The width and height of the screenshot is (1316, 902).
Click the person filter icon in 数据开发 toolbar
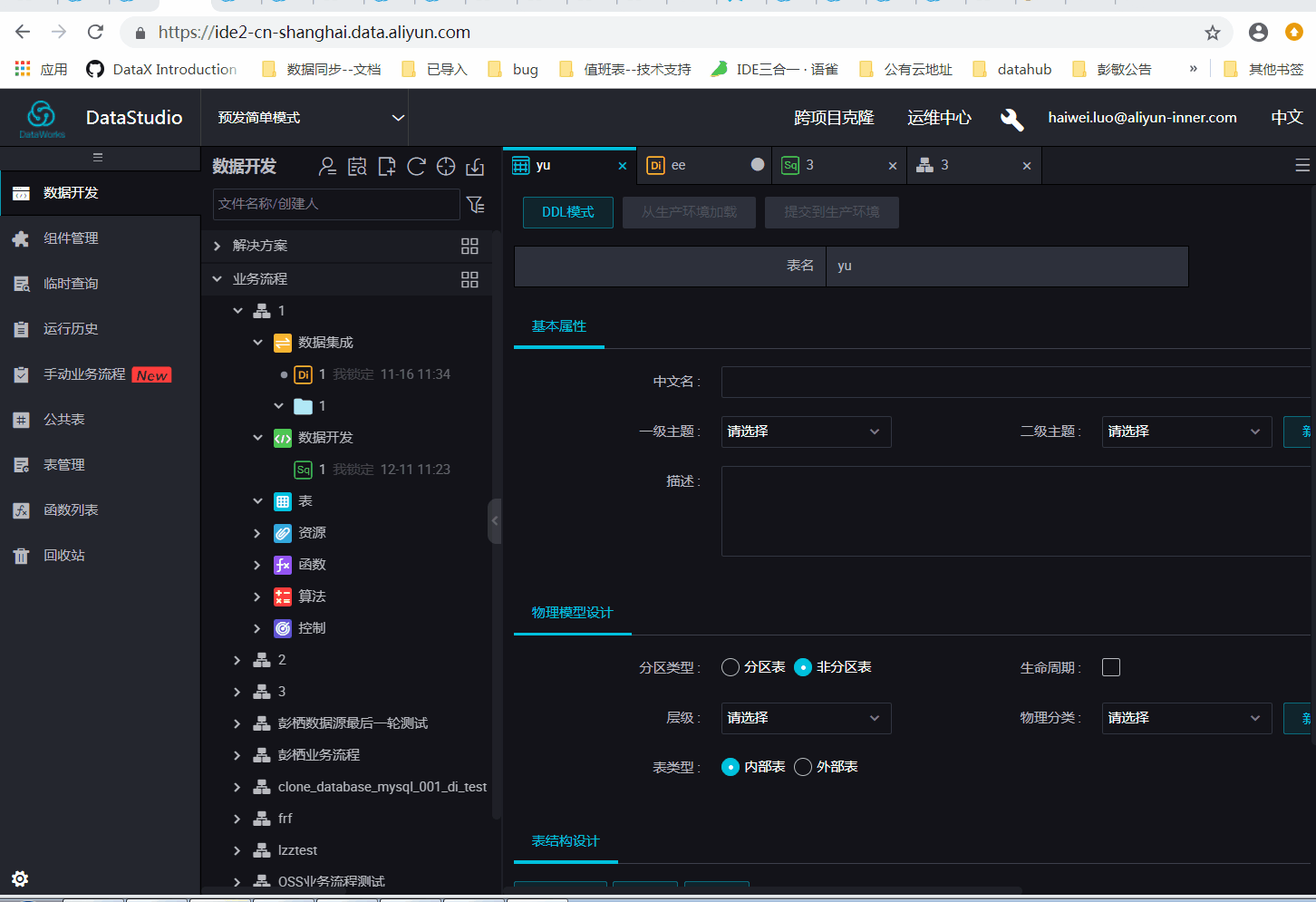click(x=327, y=167)
